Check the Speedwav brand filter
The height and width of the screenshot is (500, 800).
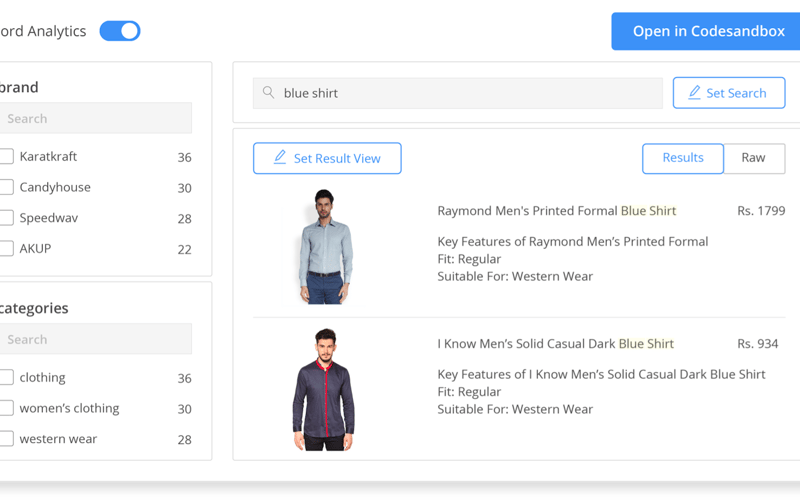click(6, 217)
